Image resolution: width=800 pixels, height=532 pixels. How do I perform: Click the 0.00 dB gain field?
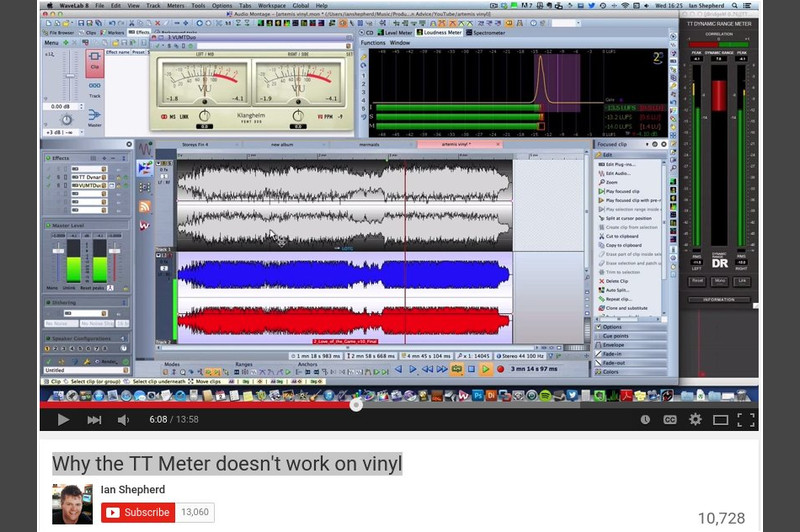point(62,107)
